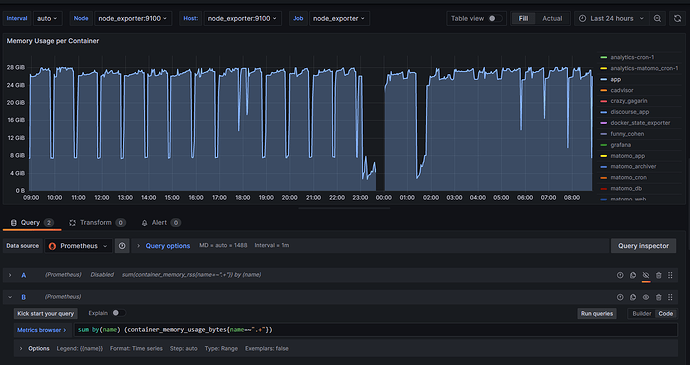Open the Prometheus data source dropdown
The height and width of the screenshot is (365, 690).
pos(78,246)
